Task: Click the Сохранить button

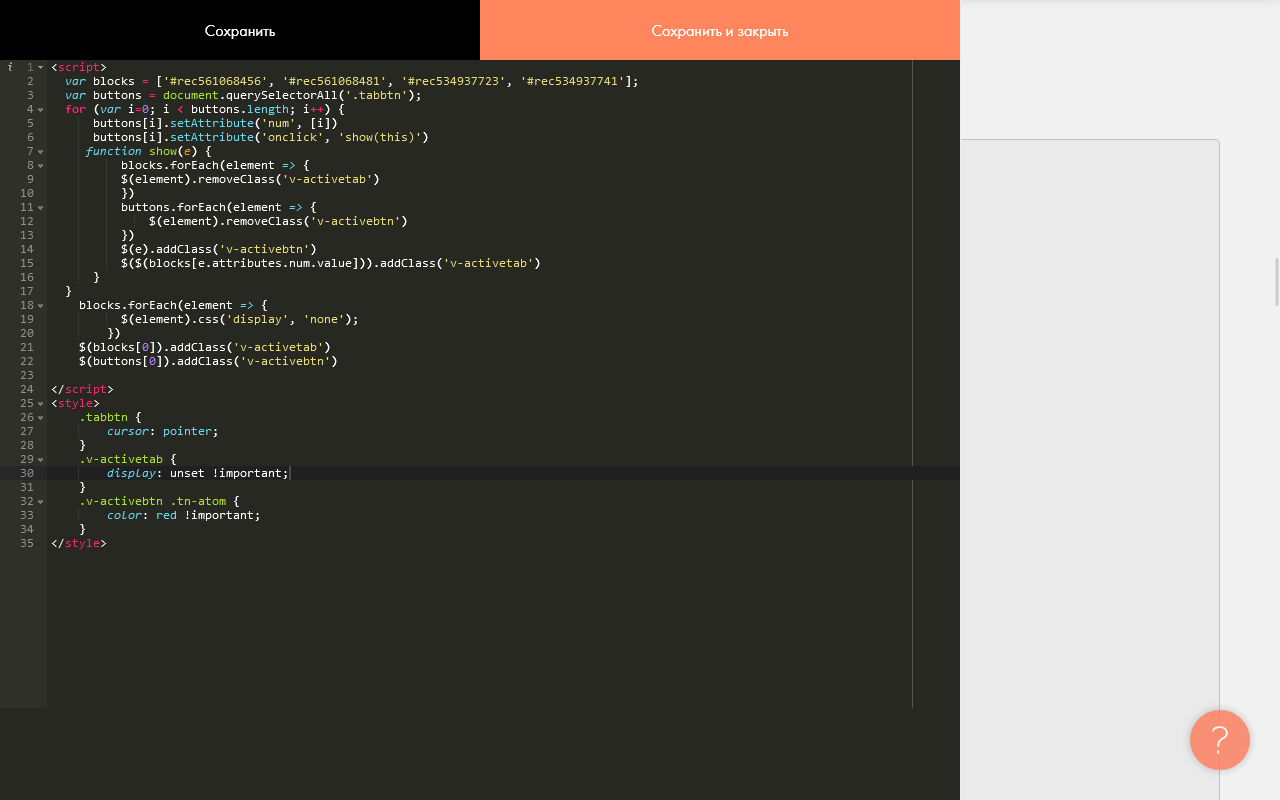Action: click(x=240, y=31)
